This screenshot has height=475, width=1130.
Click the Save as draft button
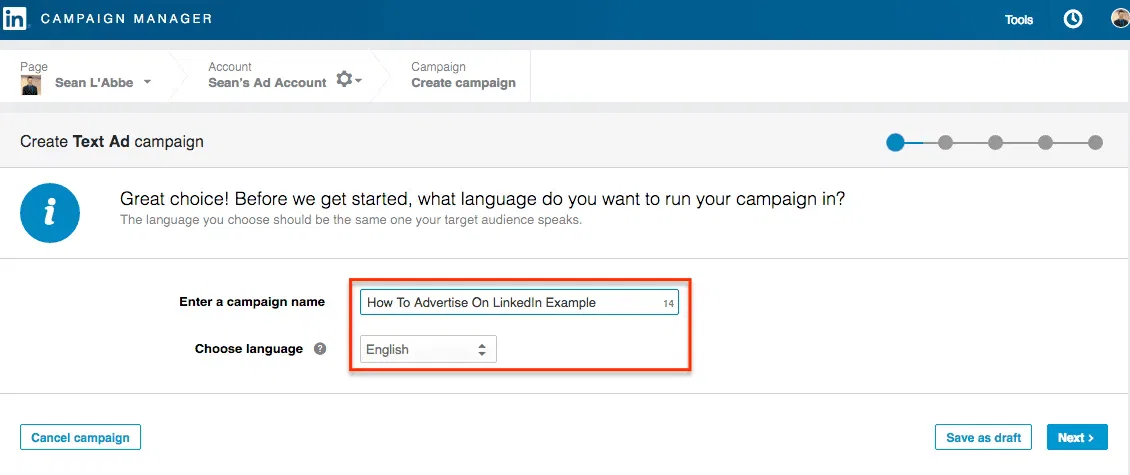[x=983, y=438]
